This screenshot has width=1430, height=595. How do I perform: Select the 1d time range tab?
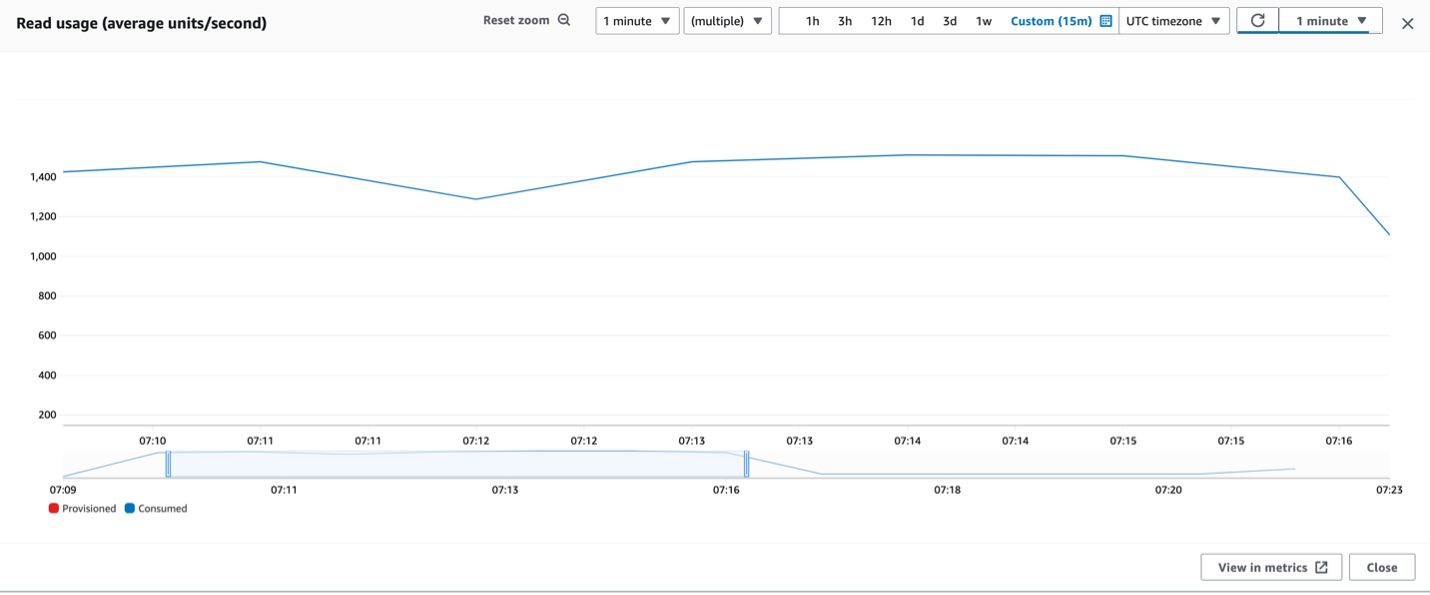click(x=917, y=19)
